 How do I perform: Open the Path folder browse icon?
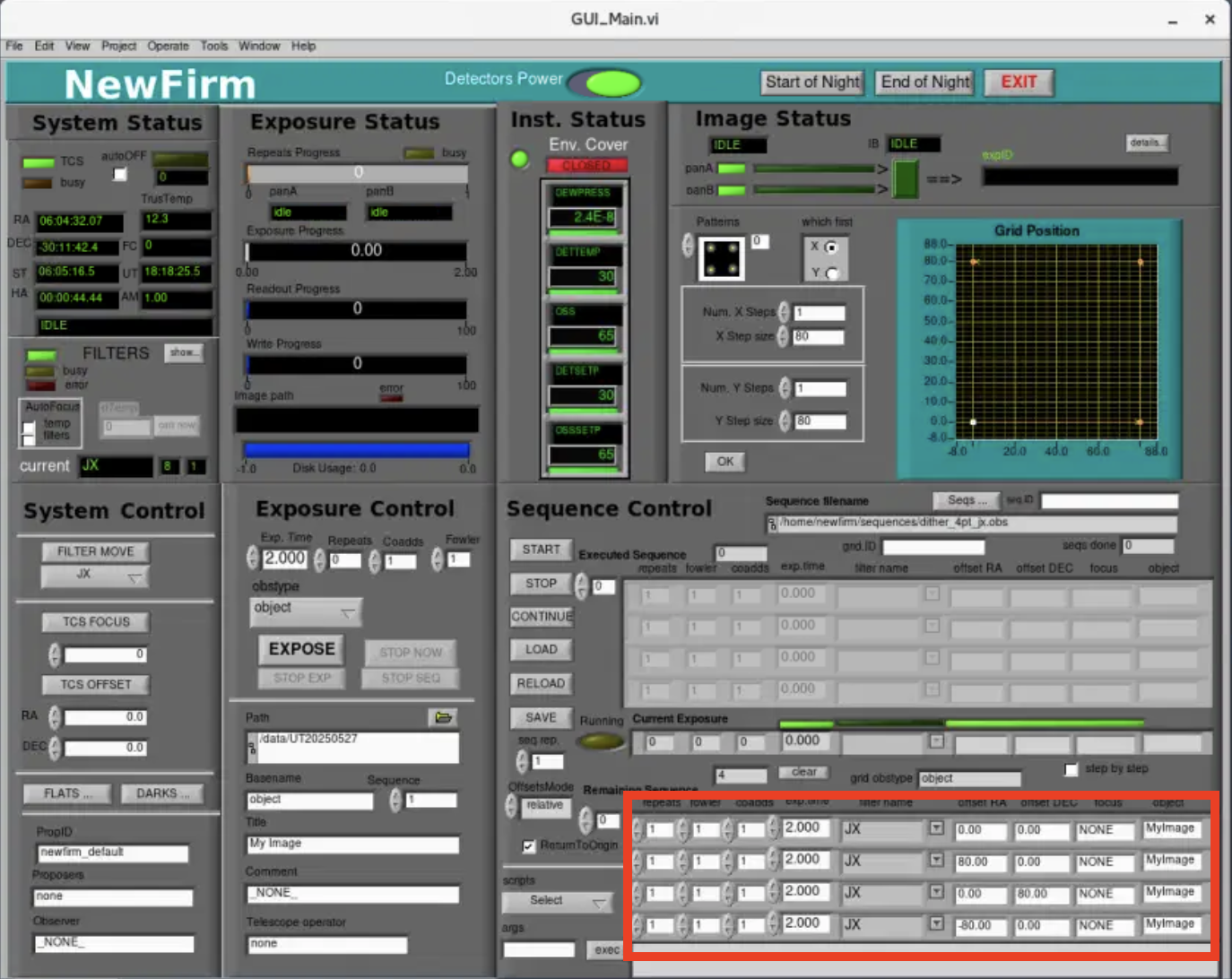click(x=443, y=717)
